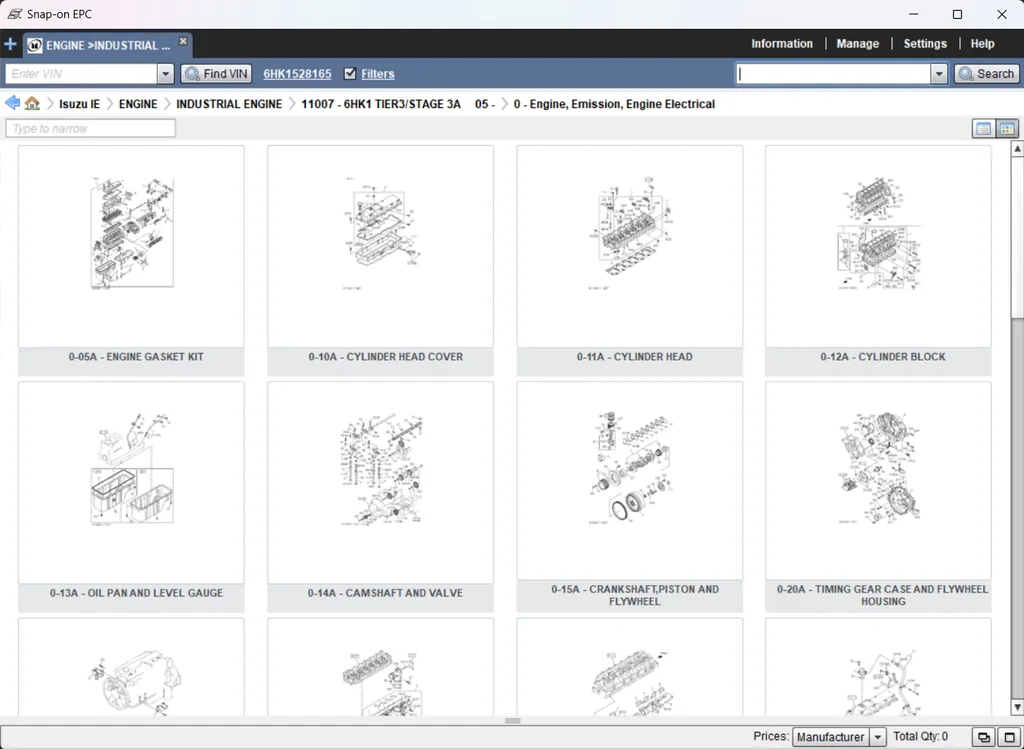The image size is (1024, 749).
Task: Click the cascade windows icon in status bar
Action: click(x=984, y=737)
